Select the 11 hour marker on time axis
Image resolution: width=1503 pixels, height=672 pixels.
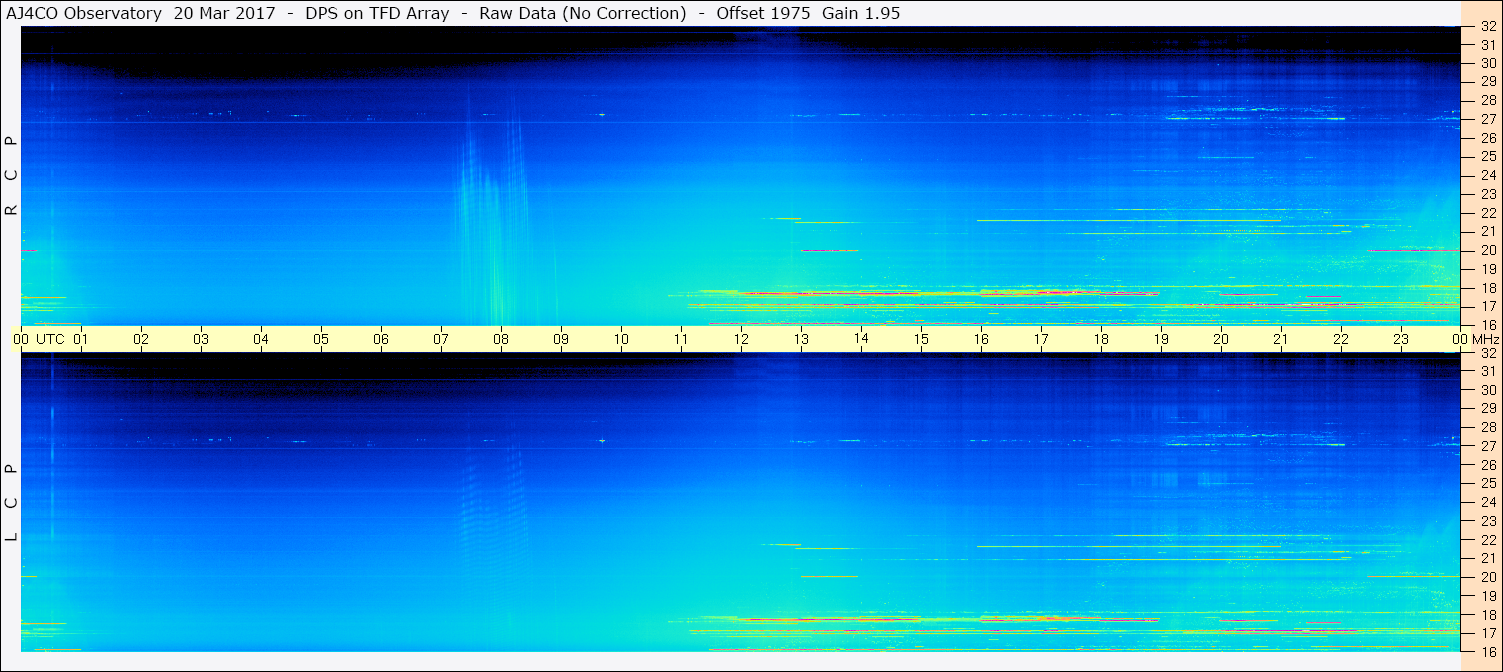pyautogui.click(x=681, y=339)
